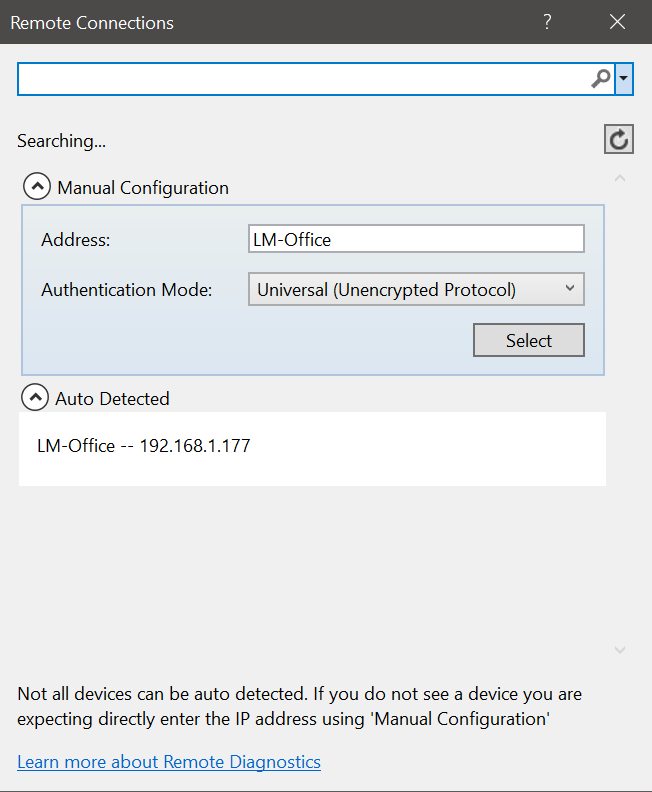
Task: Close the Remote Connections dialog
Action: 617,22
